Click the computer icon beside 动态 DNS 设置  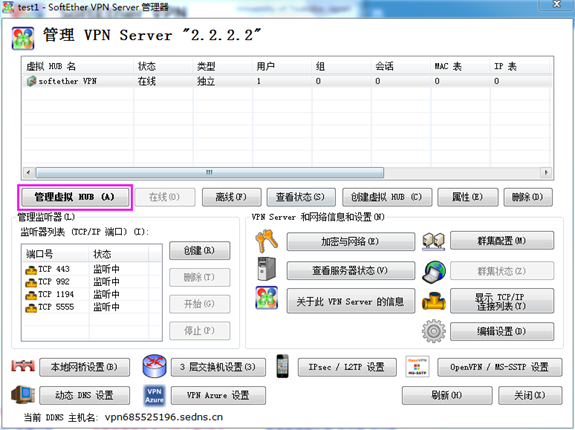point(23,394)
